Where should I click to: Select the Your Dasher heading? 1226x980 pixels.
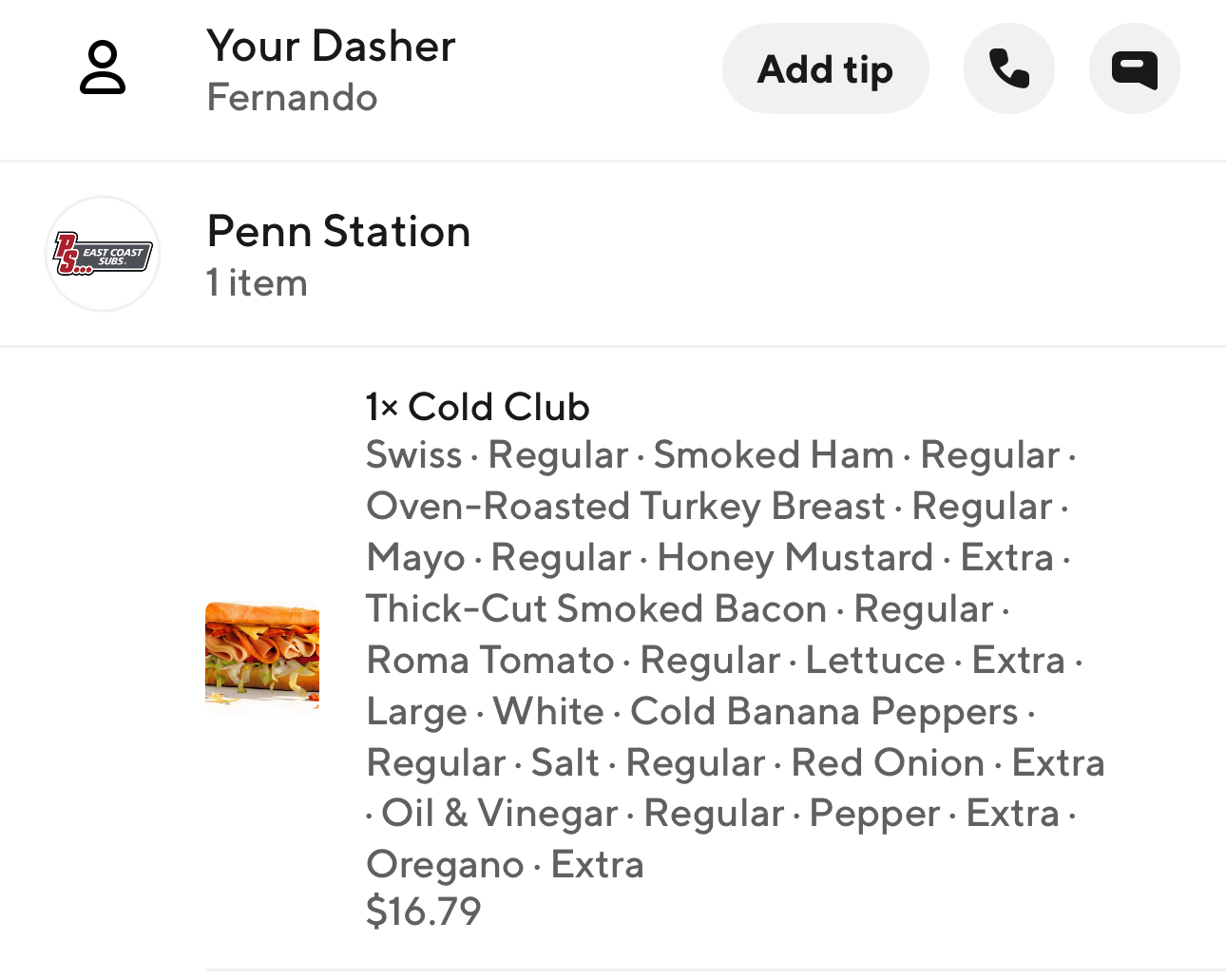click(331, 46)
